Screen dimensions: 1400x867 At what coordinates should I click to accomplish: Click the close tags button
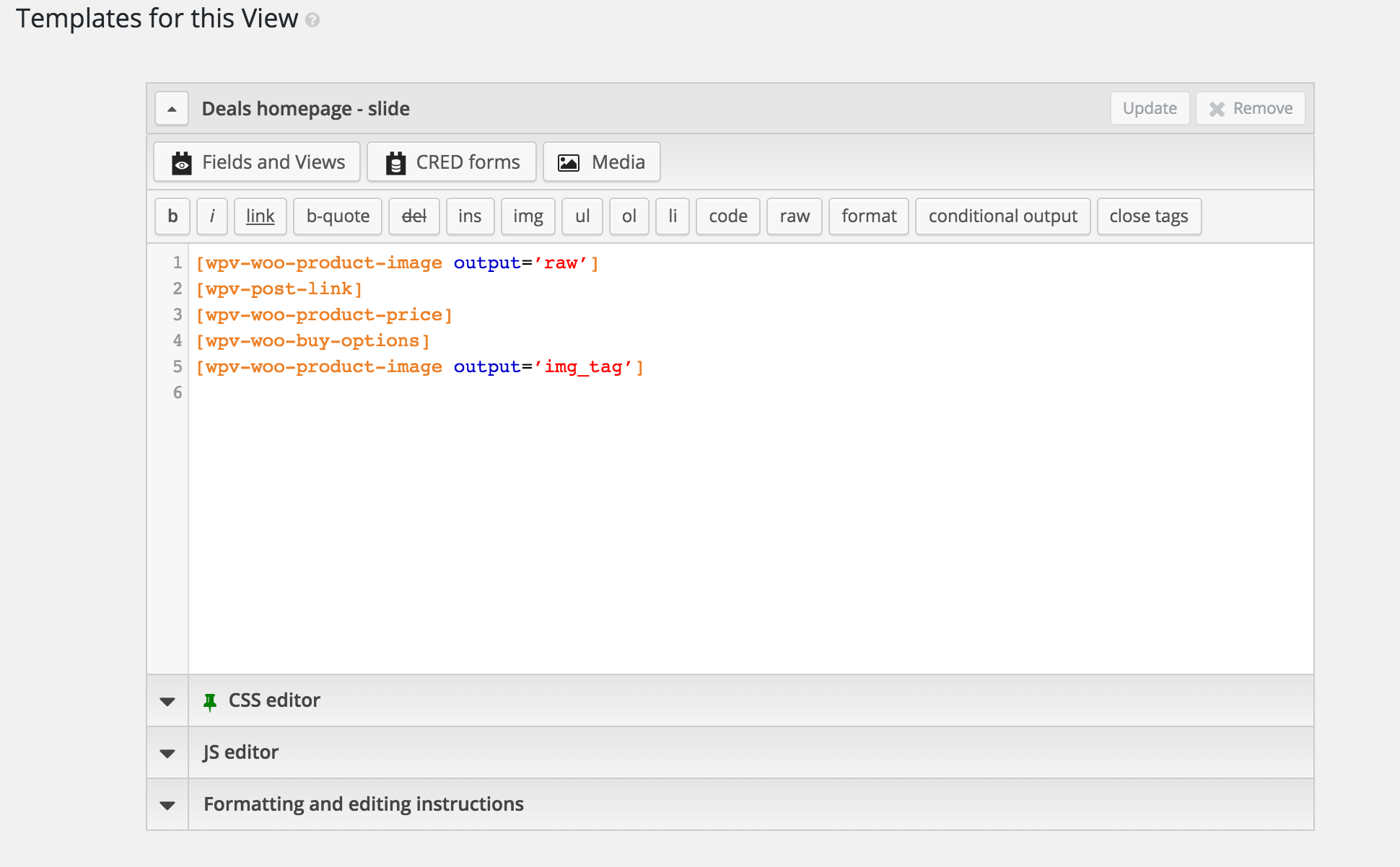(x=1149, y=216)
